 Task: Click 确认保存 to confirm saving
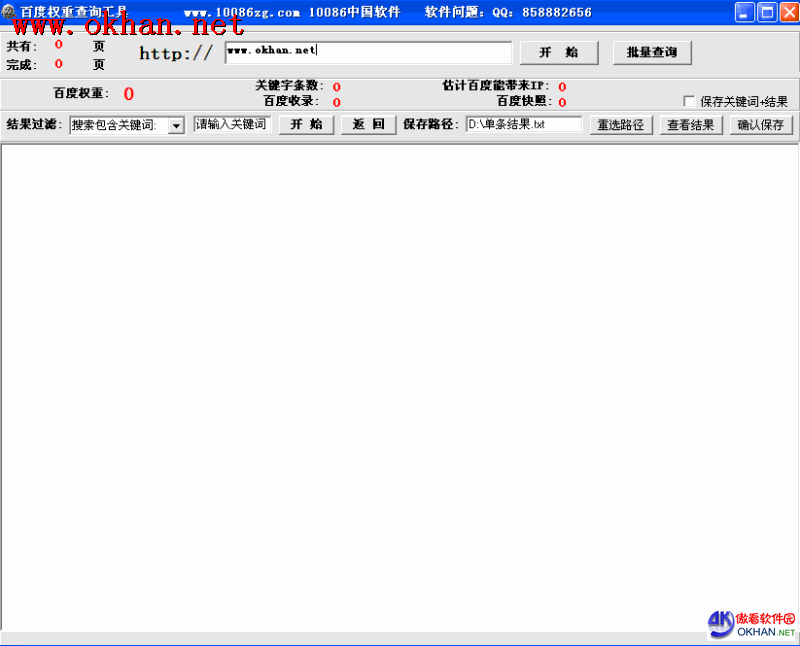pos(761,125)
